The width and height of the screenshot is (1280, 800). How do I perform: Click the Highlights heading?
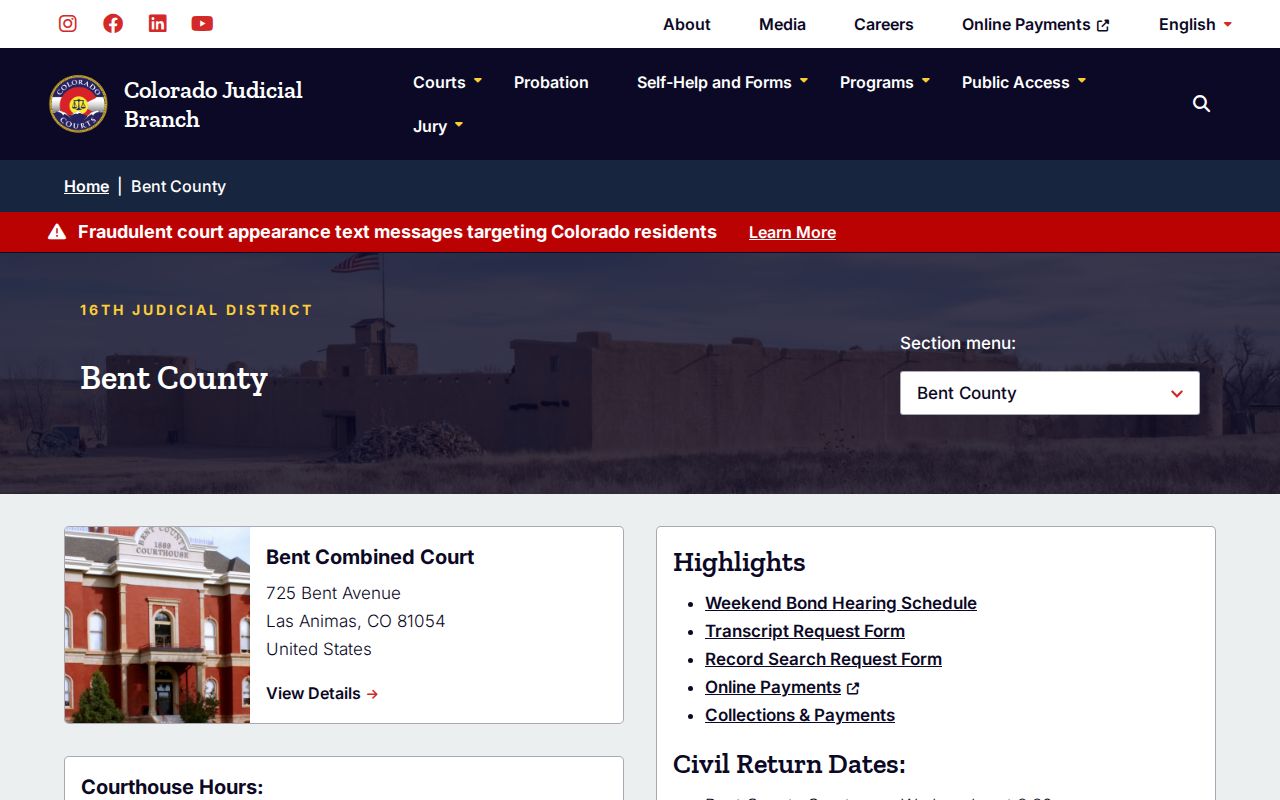739,562
